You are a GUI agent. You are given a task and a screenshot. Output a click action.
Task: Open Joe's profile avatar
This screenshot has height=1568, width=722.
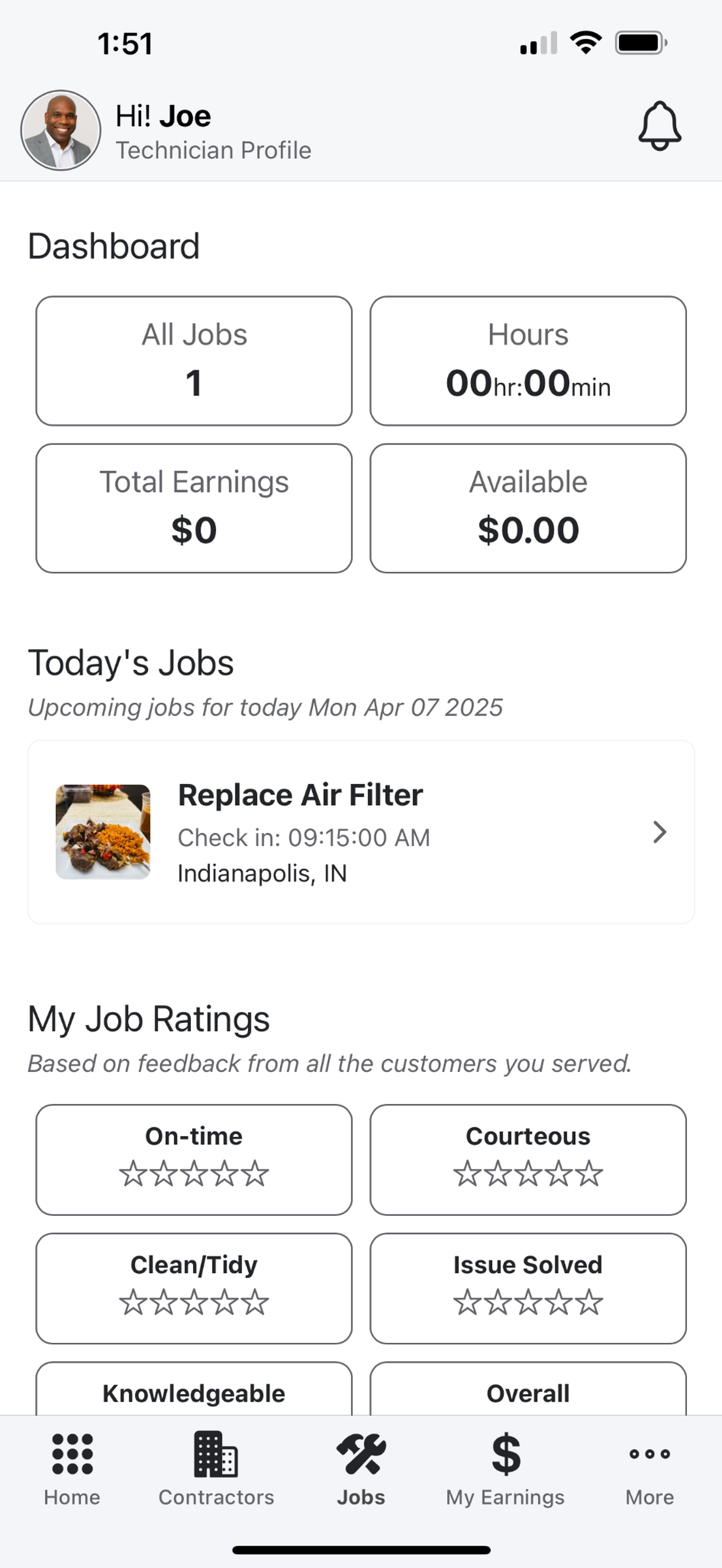tap(61, 130)
